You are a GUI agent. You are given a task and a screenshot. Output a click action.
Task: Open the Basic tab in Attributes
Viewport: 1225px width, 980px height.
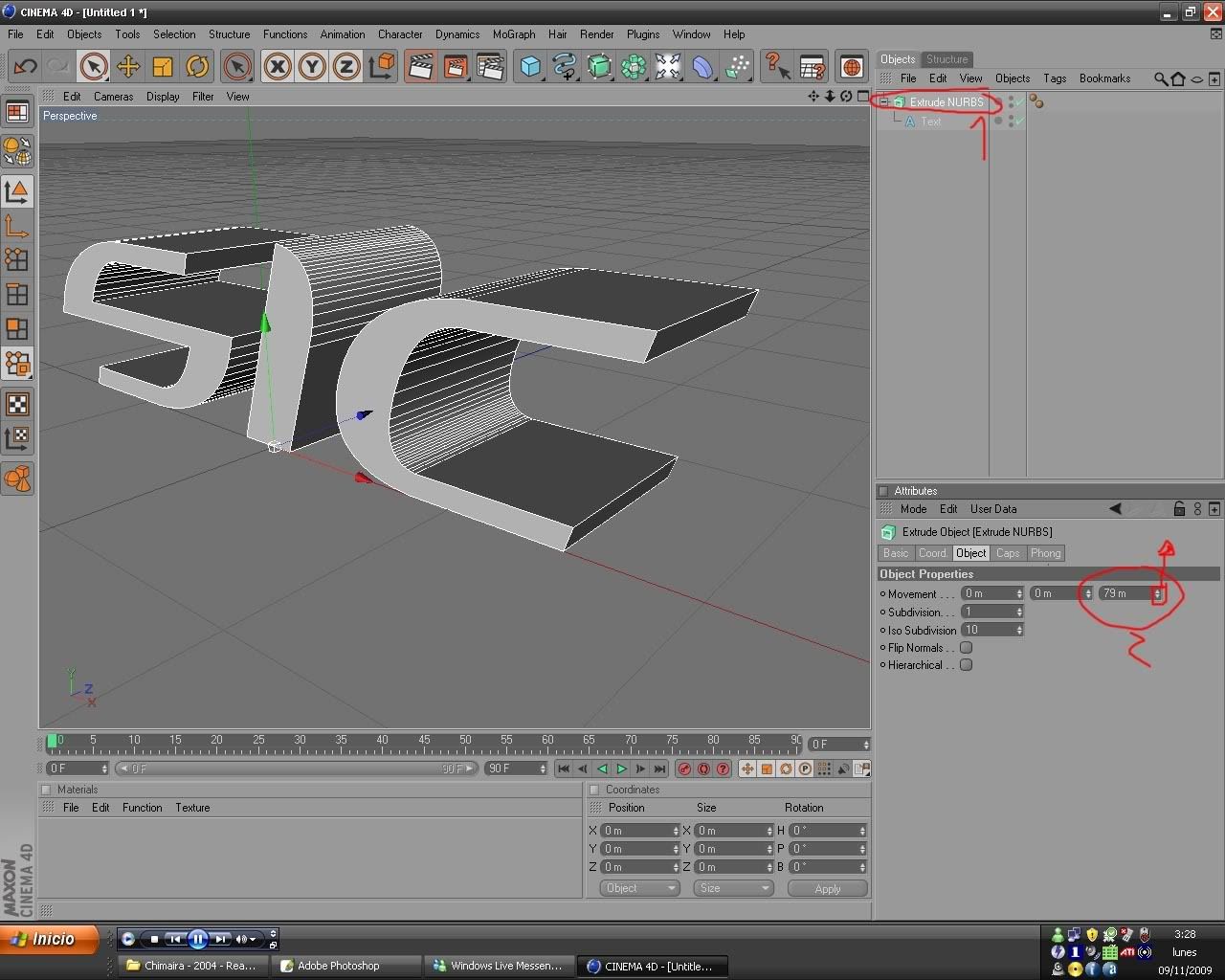point(896,553)
